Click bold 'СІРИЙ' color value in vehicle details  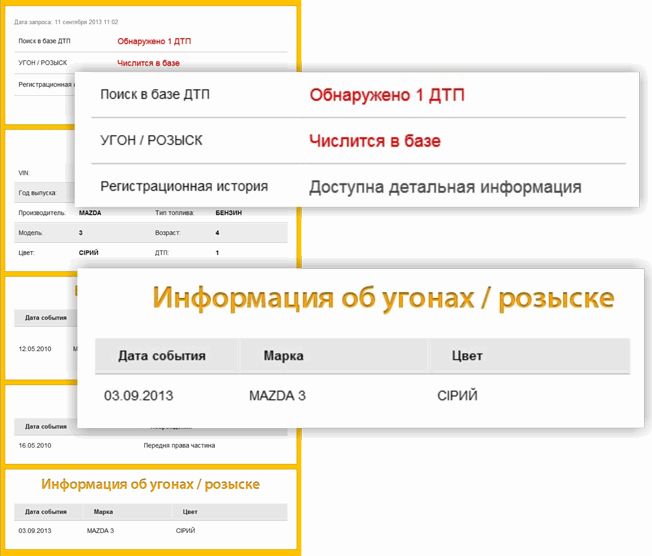pyautogui.click(x=89, y=252)
